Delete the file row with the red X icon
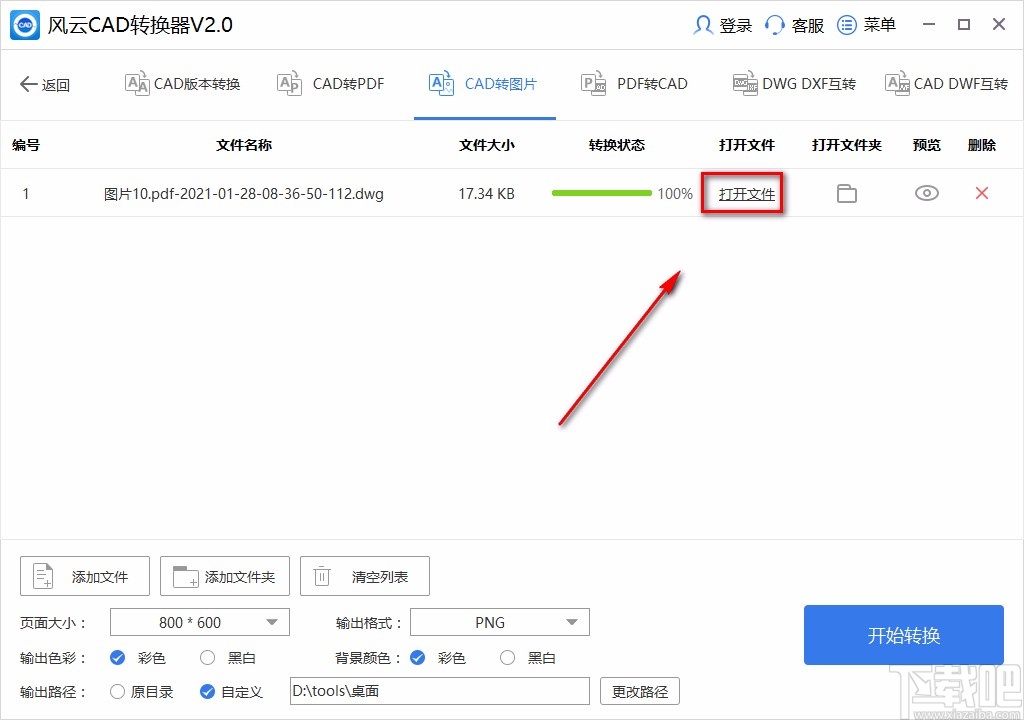Screen dimensions: 1024x720 click(981, 193)
